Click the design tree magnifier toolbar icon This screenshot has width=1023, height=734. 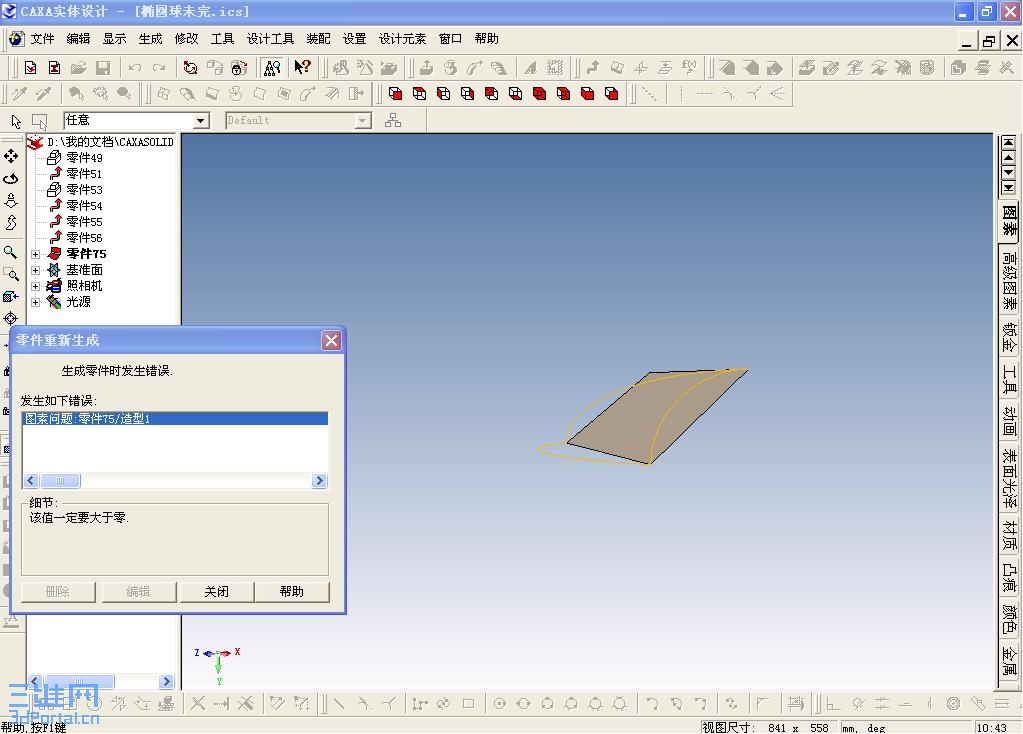click(272, 67)
